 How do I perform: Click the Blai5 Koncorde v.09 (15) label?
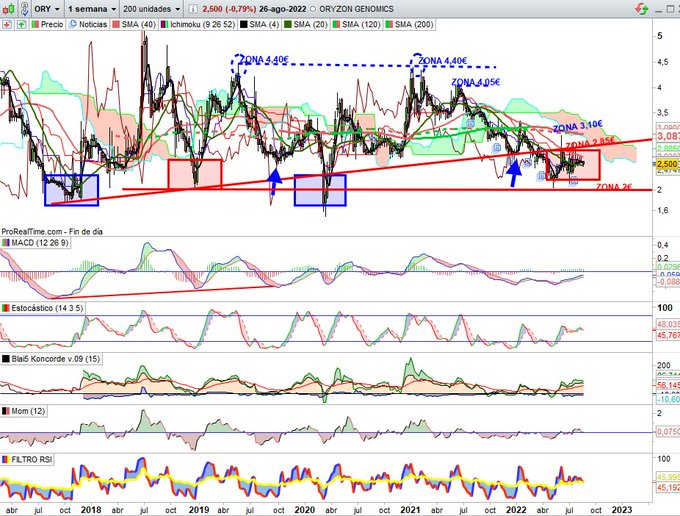tap(52, 359)
